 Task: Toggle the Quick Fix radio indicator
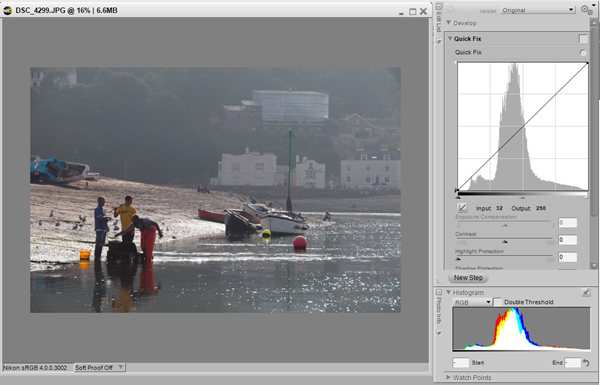(x=583, y=53)
